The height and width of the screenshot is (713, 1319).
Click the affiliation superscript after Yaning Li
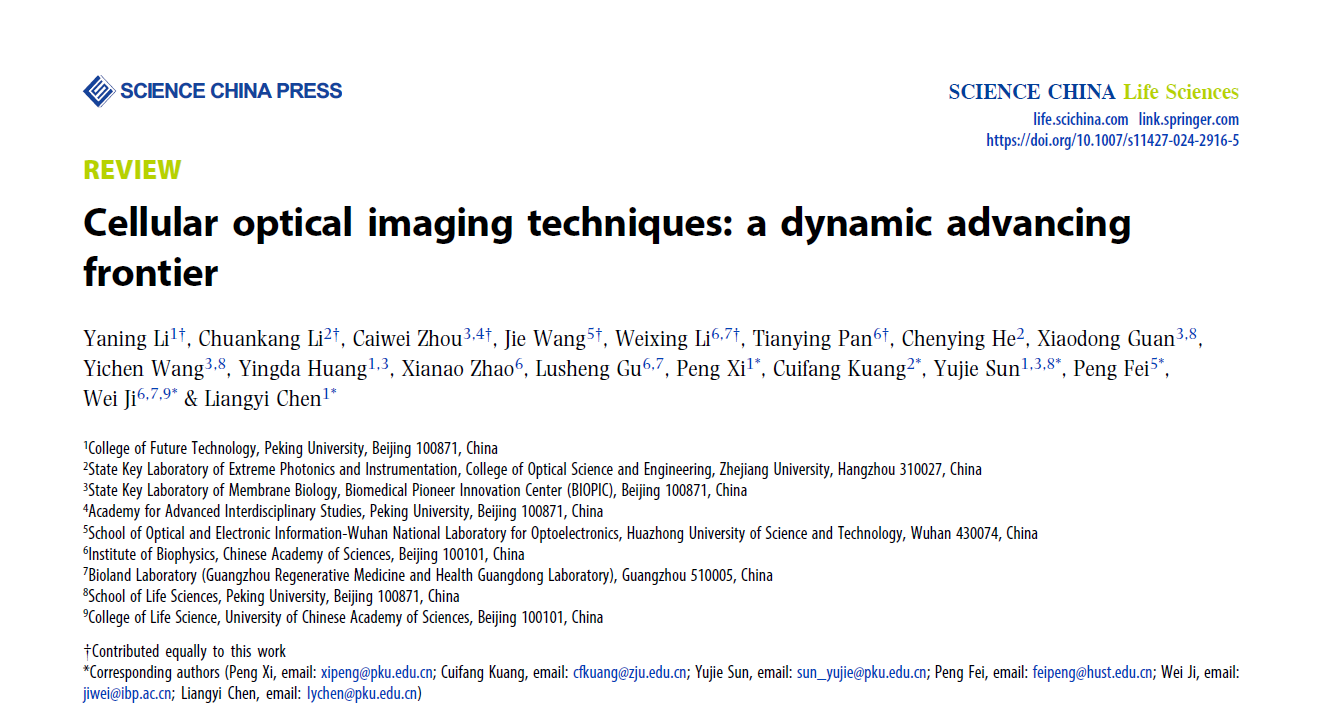point(176,334)
